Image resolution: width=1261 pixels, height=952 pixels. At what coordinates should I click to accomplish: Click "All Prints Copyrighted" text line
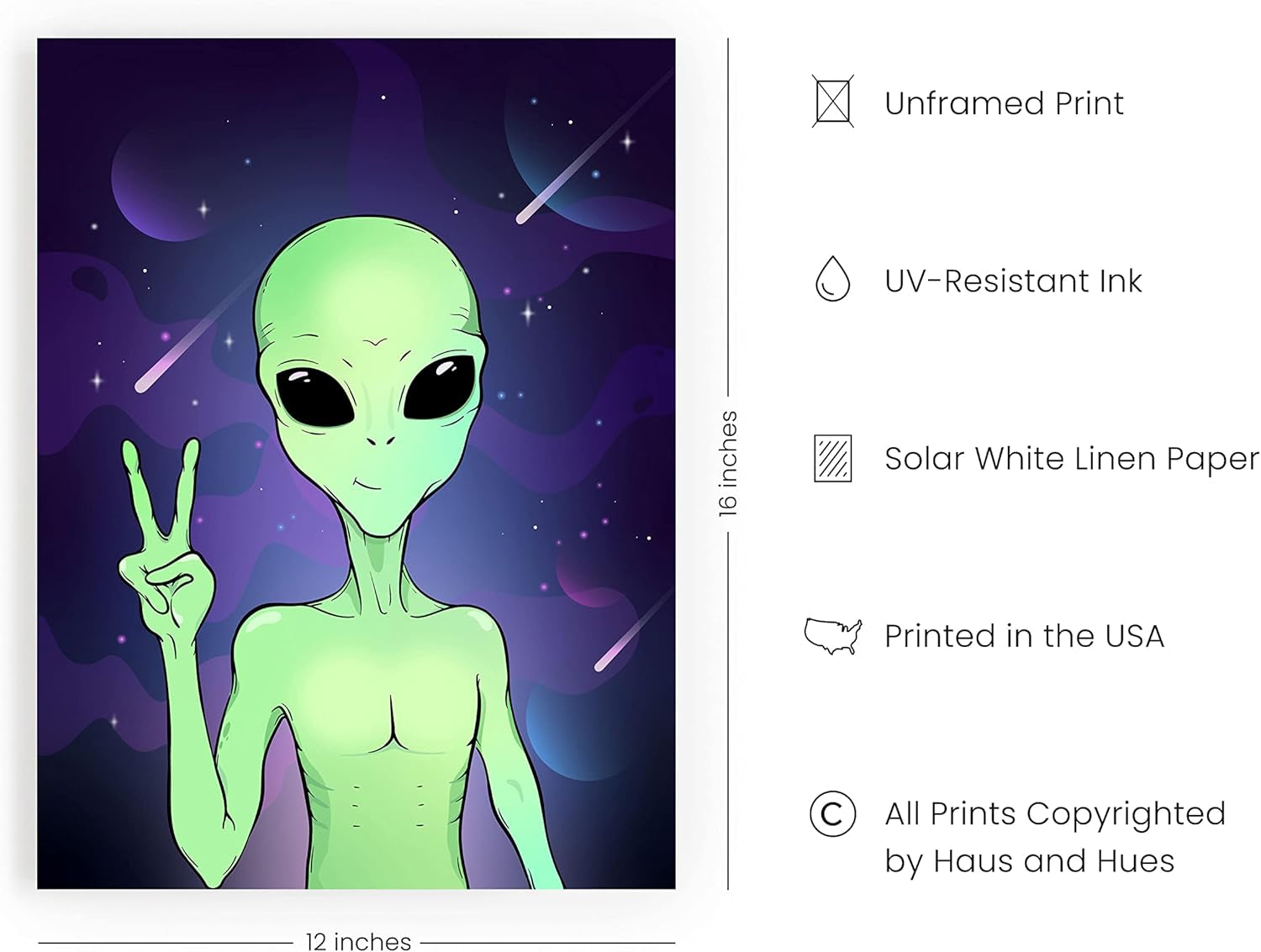point(1055,813)
